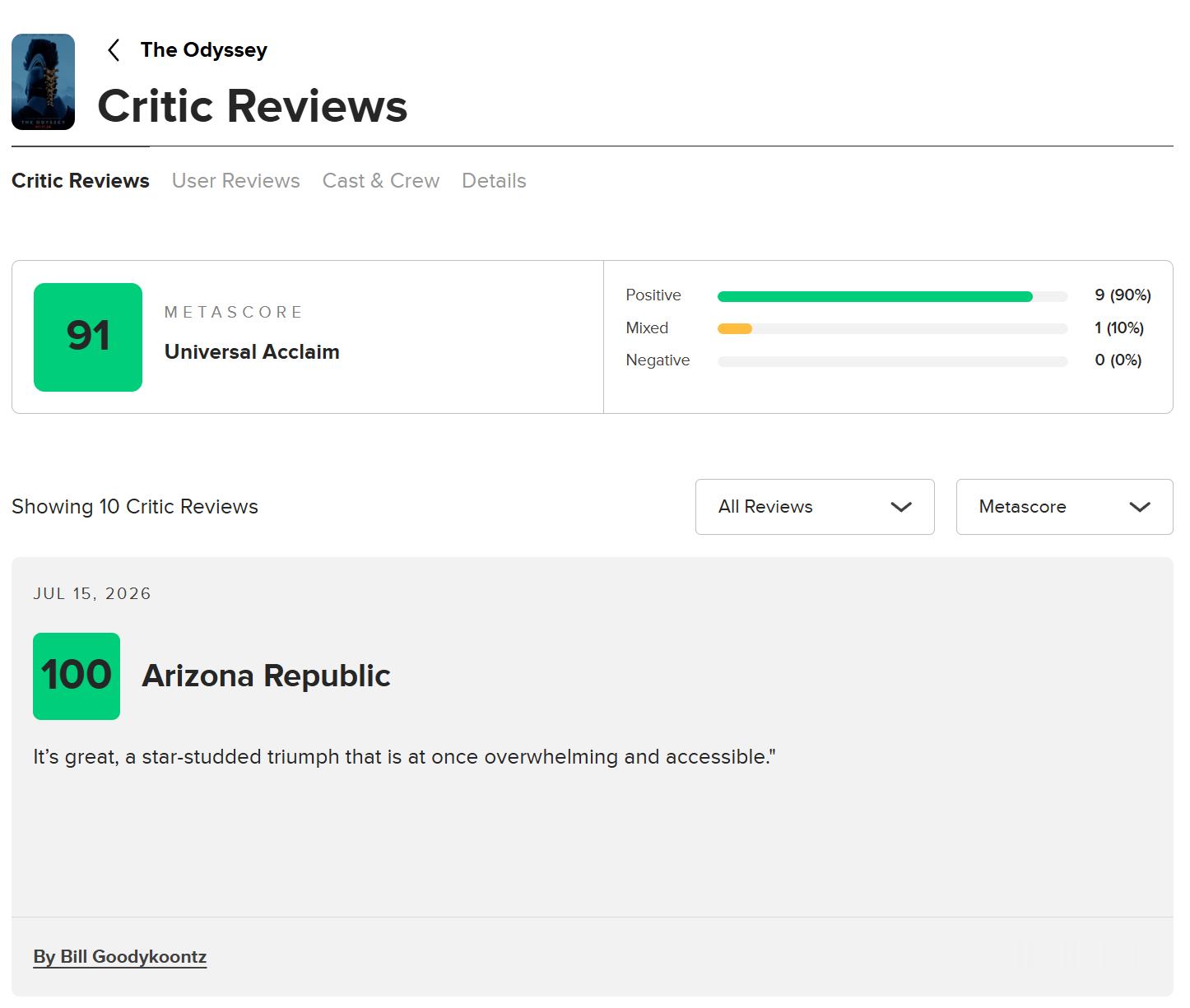
Task: Open the Metascore sort dropdown
Action: coord(1064,507)
